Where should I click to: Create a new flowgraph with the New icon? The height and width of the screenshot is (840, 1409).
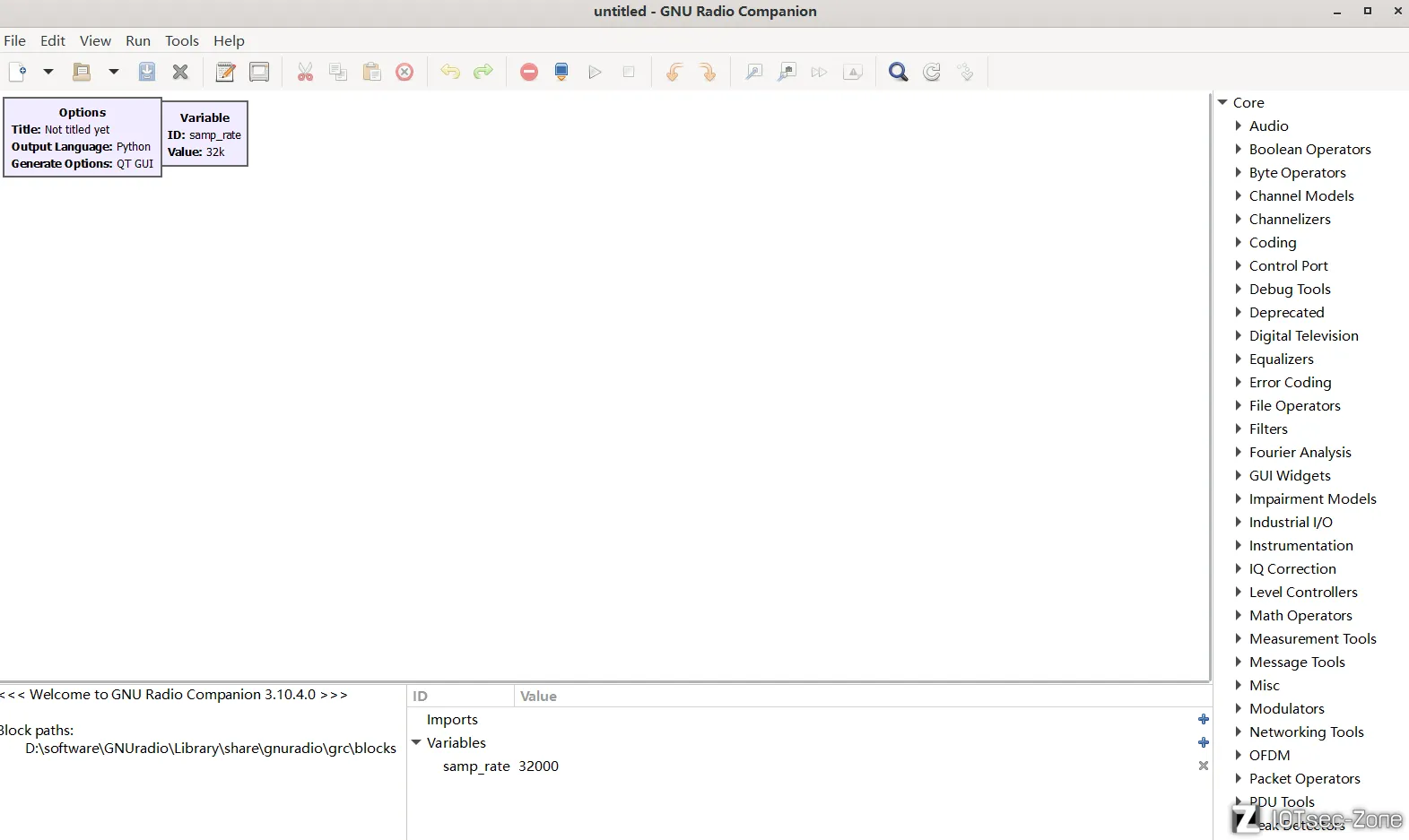tap(17, 72)
